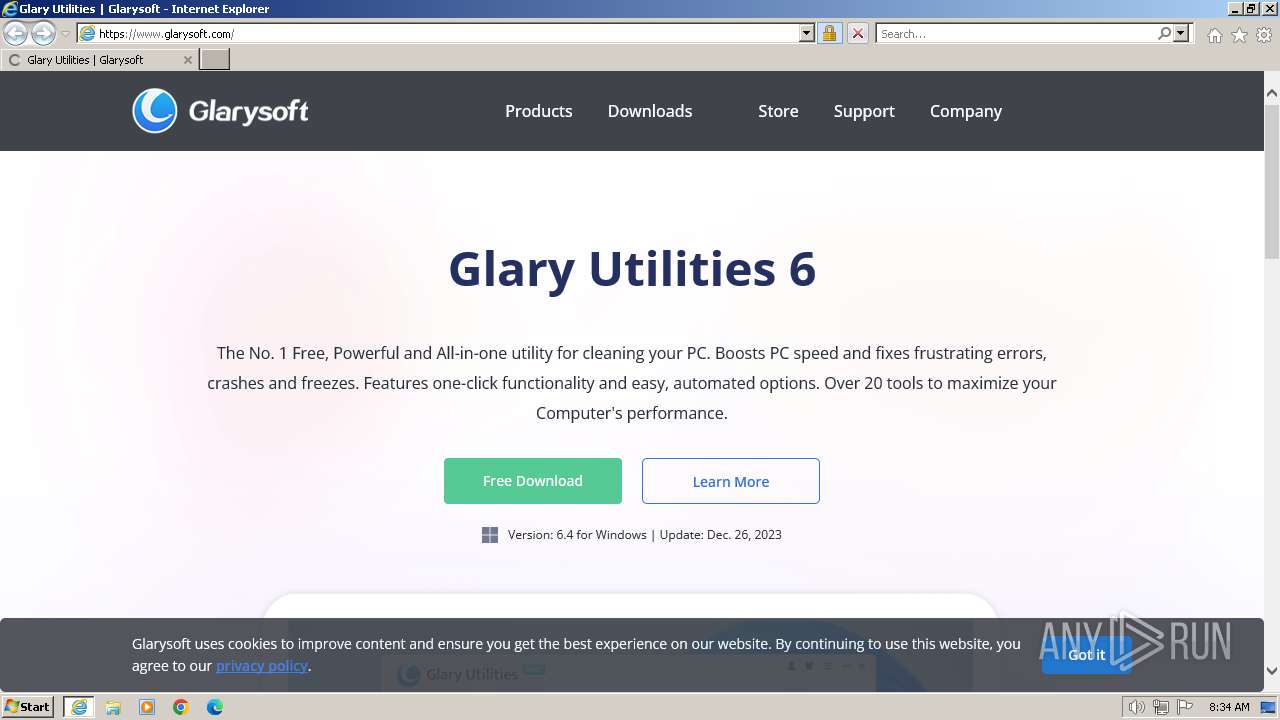Open the privacy policy link
Screen dimensions: 1280x720
[x=262, y=666]
